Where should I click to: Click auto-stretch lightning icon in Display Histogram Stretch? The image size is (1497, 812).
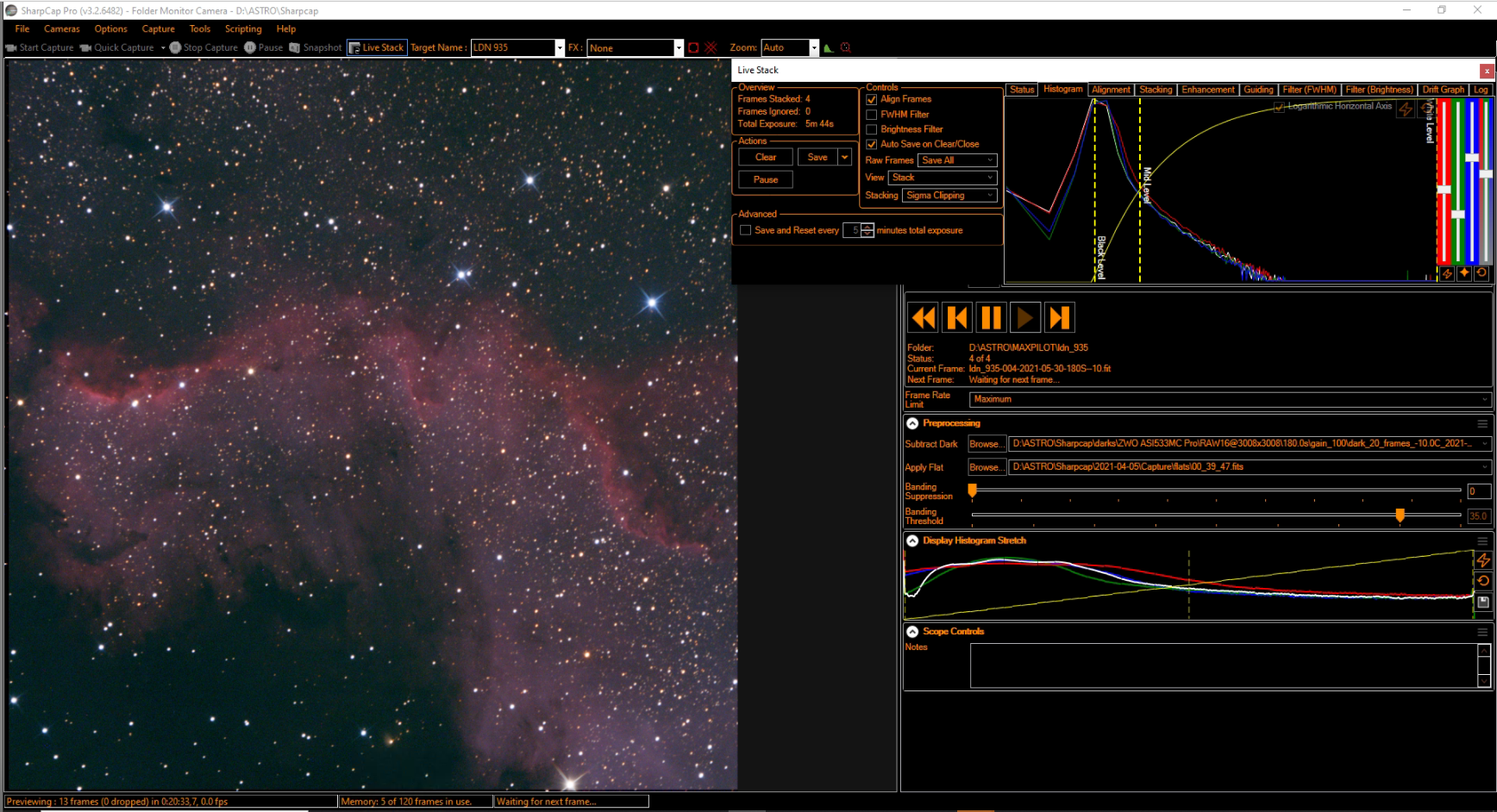[x=1483, y=560]
